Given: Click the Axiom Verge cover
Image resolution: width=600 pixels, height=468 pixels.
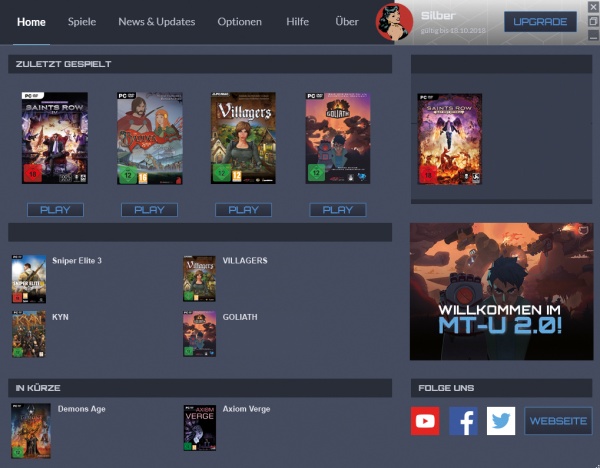Looking at the screenshot, I should pyautogui.click(x=200, y=428).
